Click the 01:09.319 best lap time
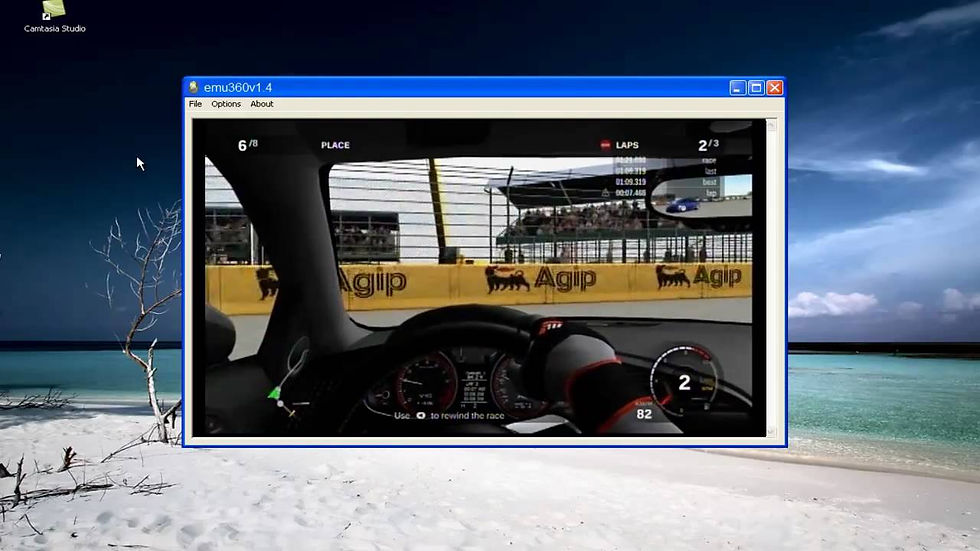The image size is (980, 551). pos(631,182)
